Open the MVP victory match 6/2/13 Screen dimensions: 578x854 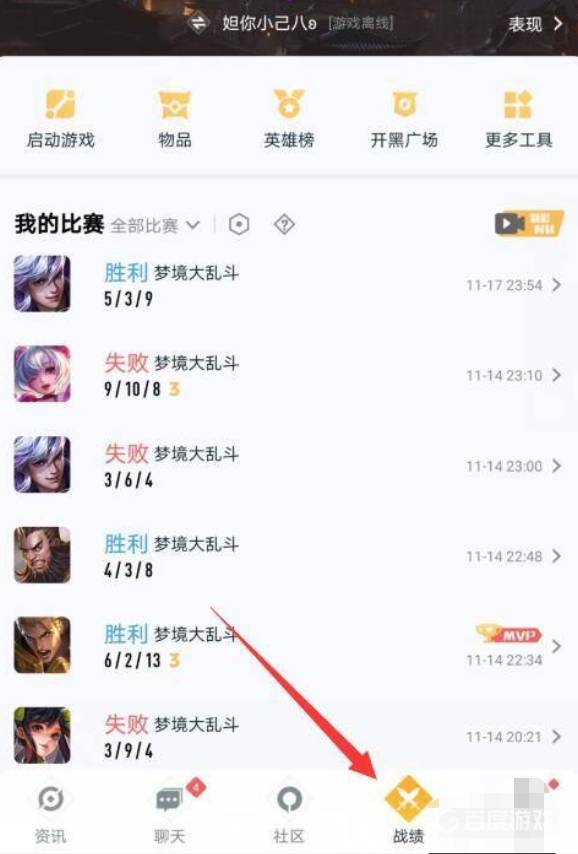(289, 646)
